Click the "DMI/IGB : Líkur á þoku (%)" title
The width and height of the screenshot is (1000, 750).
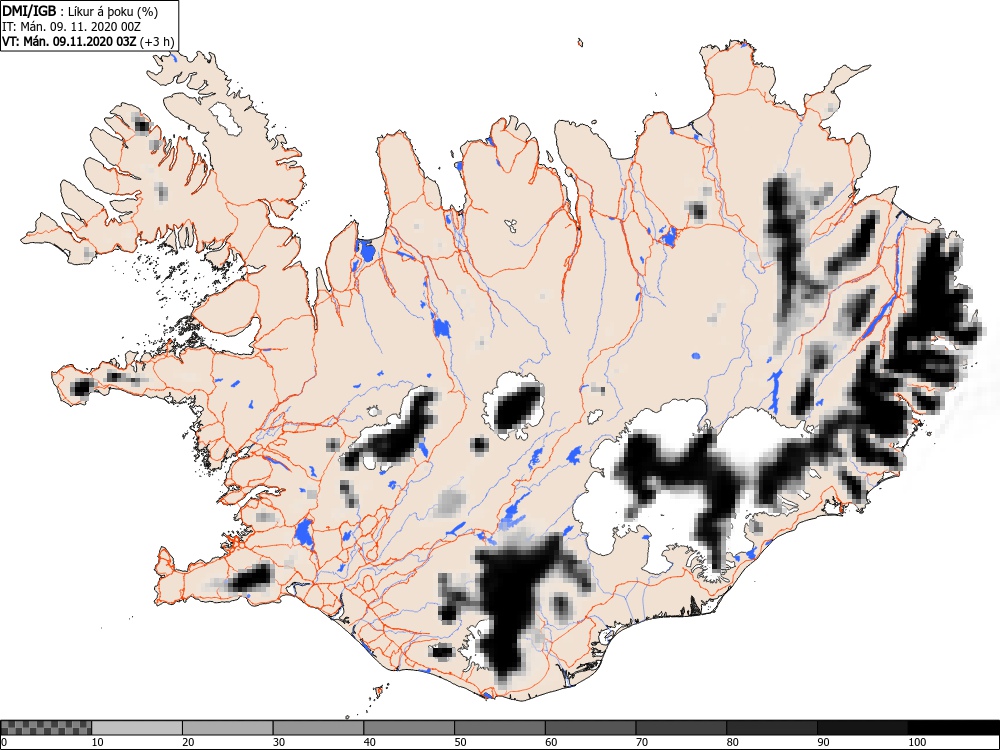pyautogui.click(x=80, y=11)
